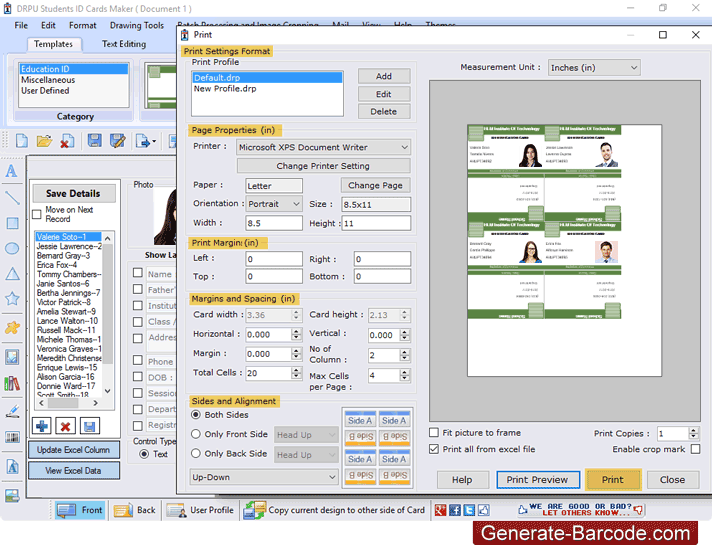Check the Name field checkbox
Viewport: 712px width, 545px height.
[x=138, y=272]
